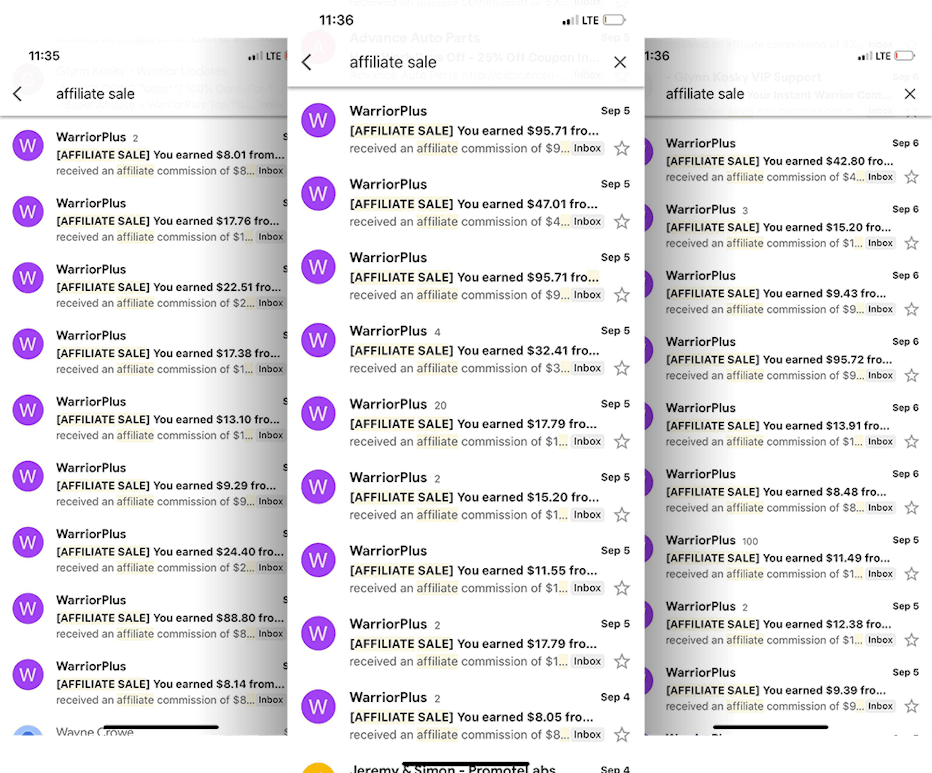Star the $47.01 affiliate sale email
The image size is (932, 773).
[x=622, y=222]
